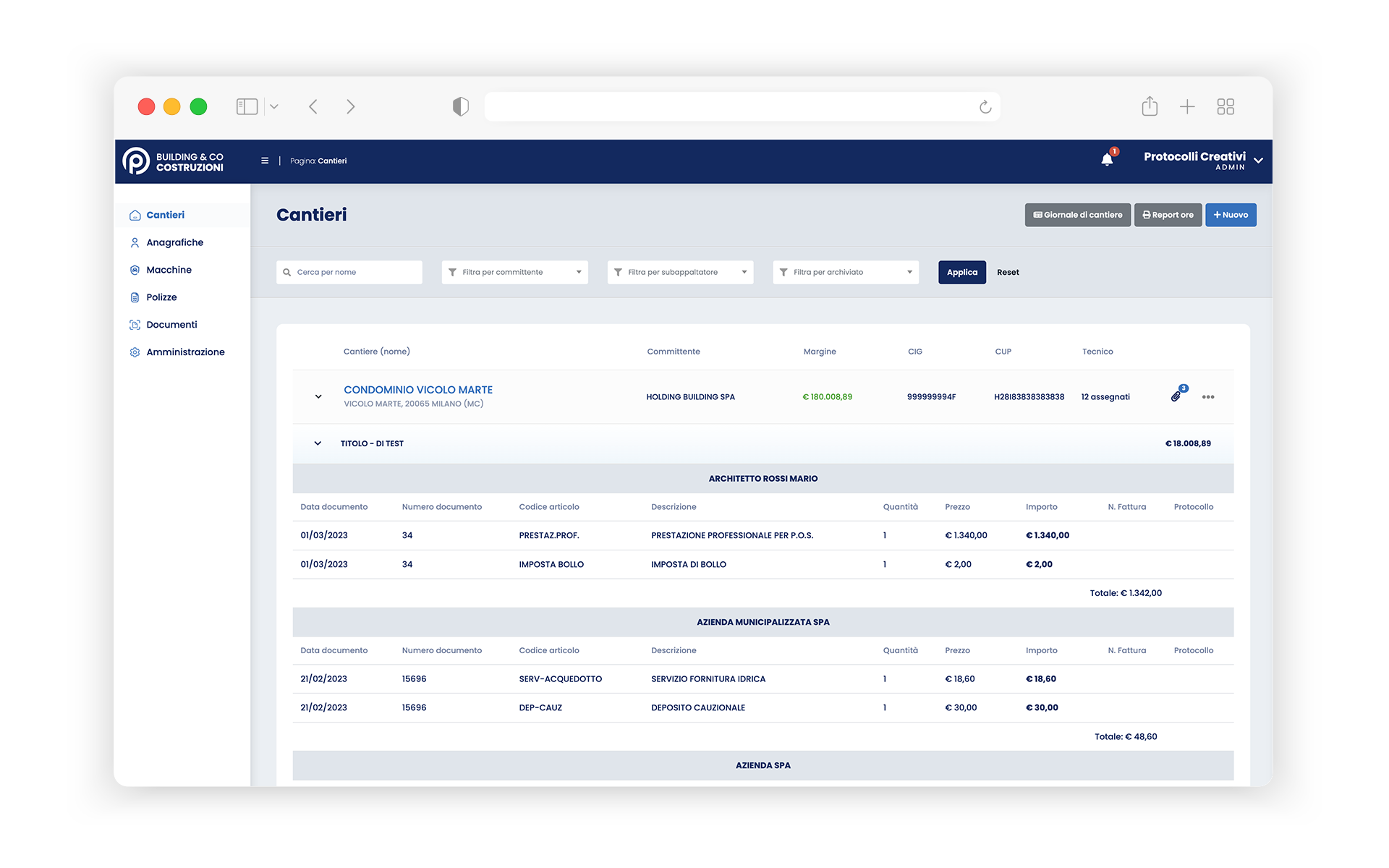The width and height of the screenshot is (1389, 868).
Task: Click the Giornale di cantiere button
Action: pos(1077,215)
